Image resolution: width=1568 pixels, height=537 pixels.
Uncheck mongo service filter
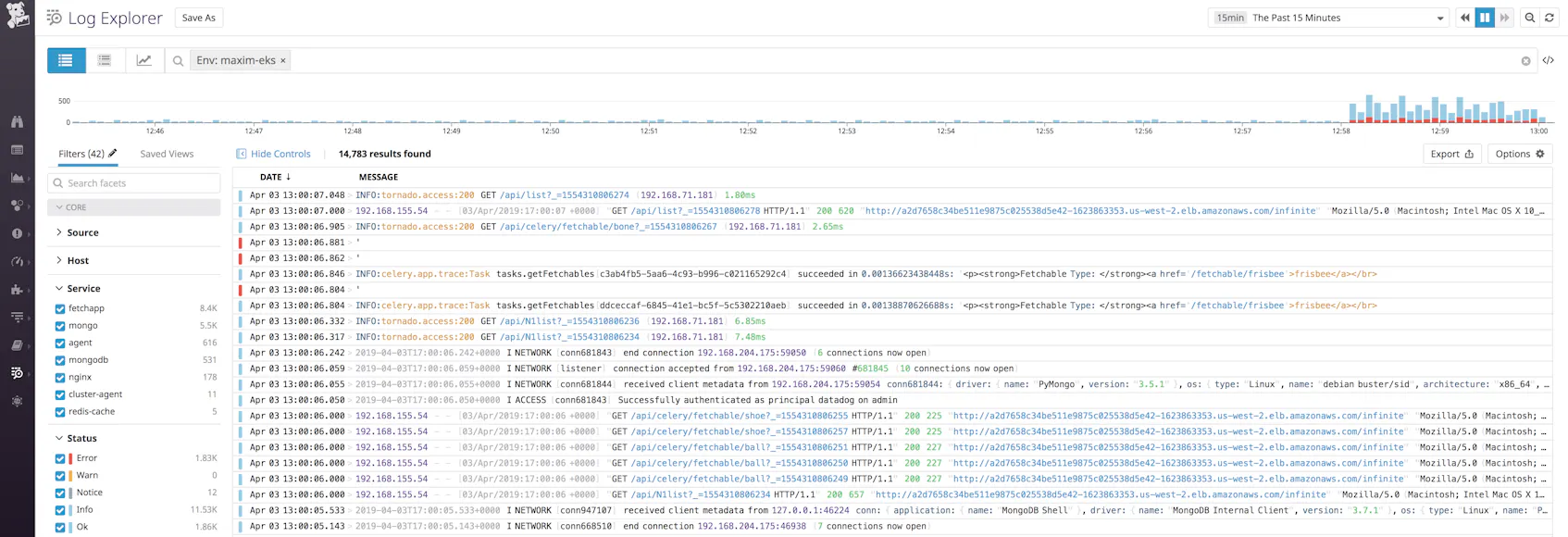tap(60, 326)
